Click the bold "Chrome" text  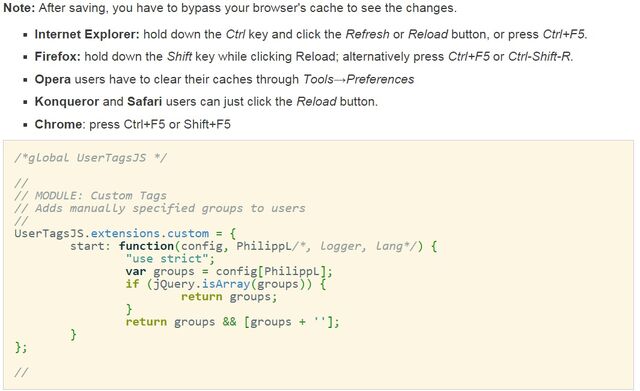58,124
